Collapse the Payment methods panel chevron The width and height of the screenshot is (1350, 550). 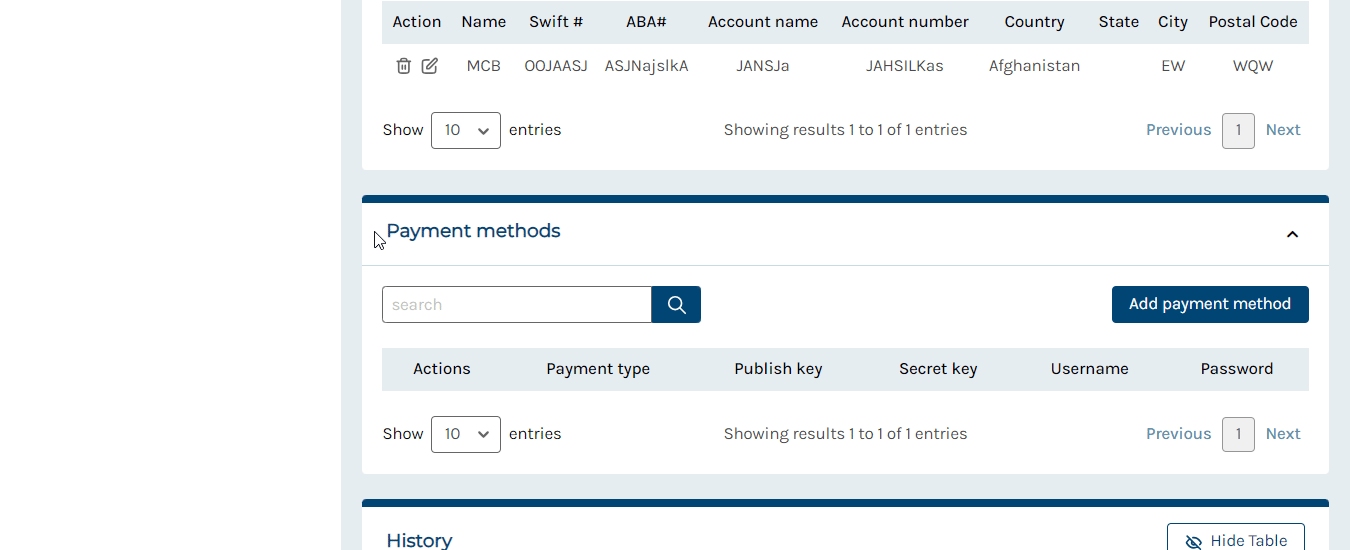point(1292,234)
